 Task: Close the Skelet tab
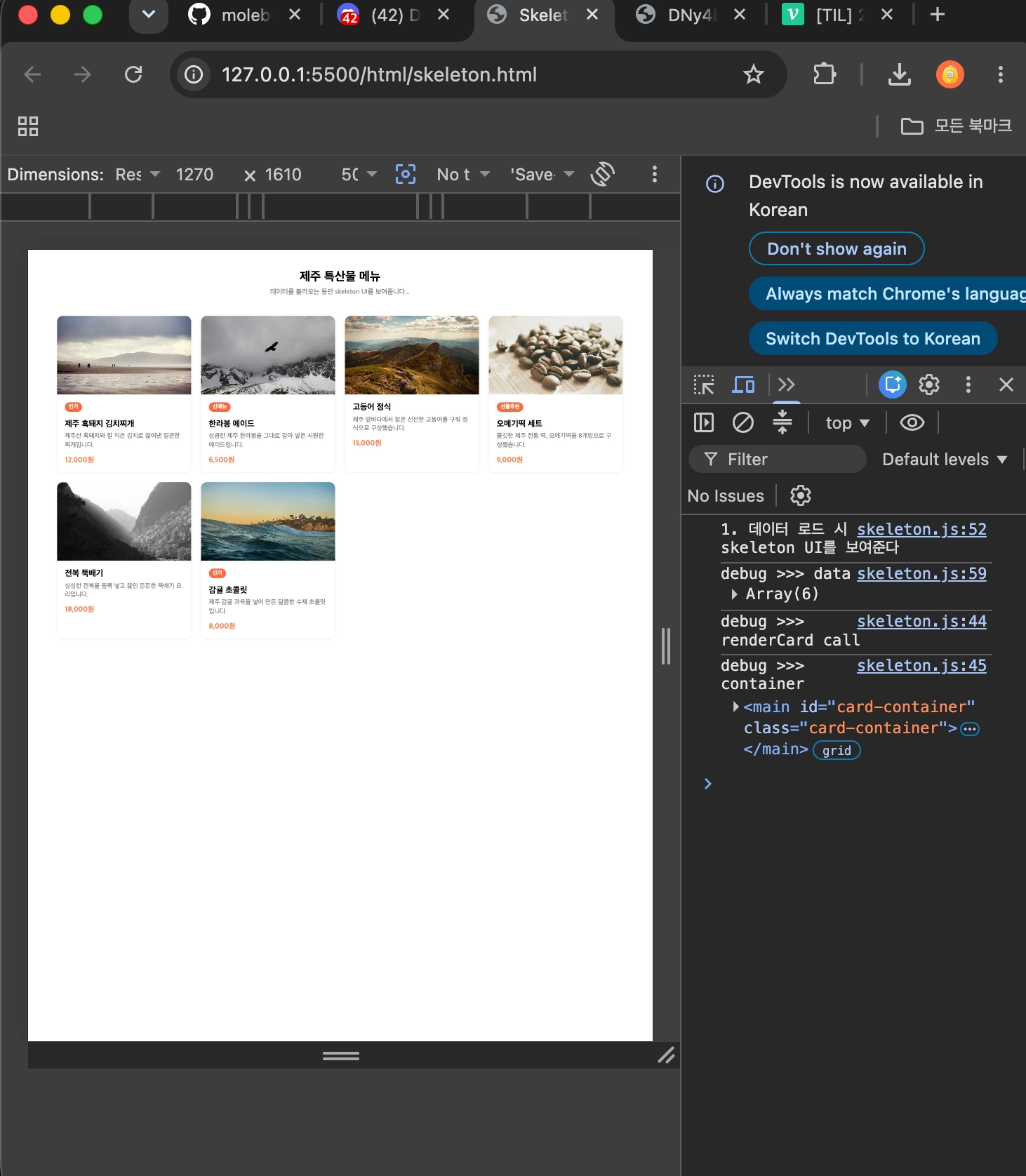(x=592, y=15)
